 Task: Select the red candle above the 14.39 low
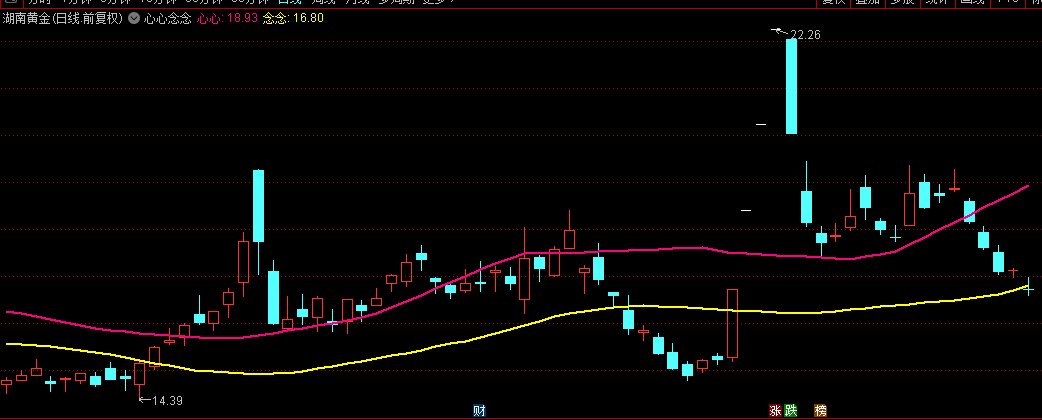[139, 374]
